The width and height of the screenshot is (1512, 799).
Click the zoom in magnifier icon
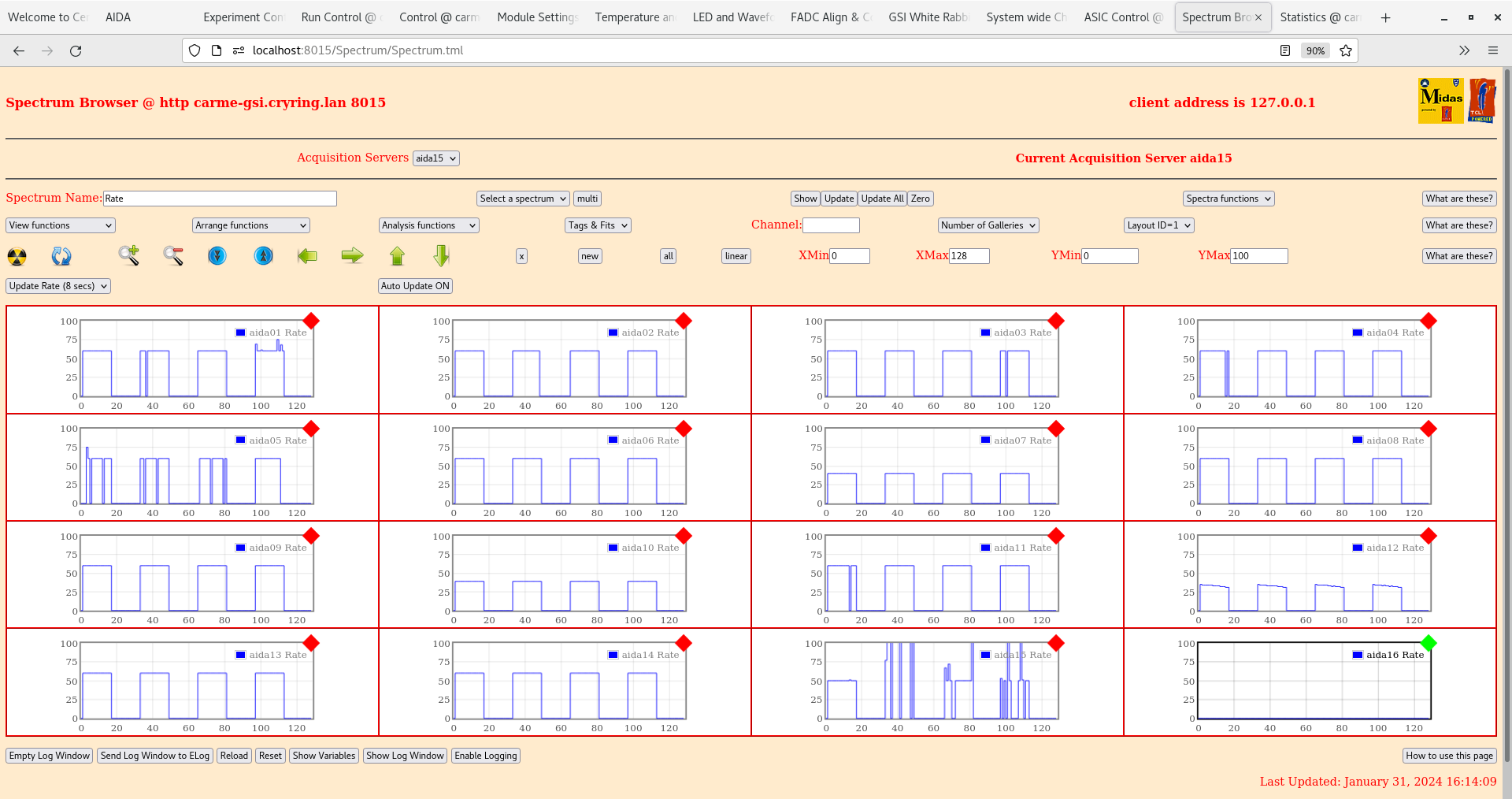(128, 255)
